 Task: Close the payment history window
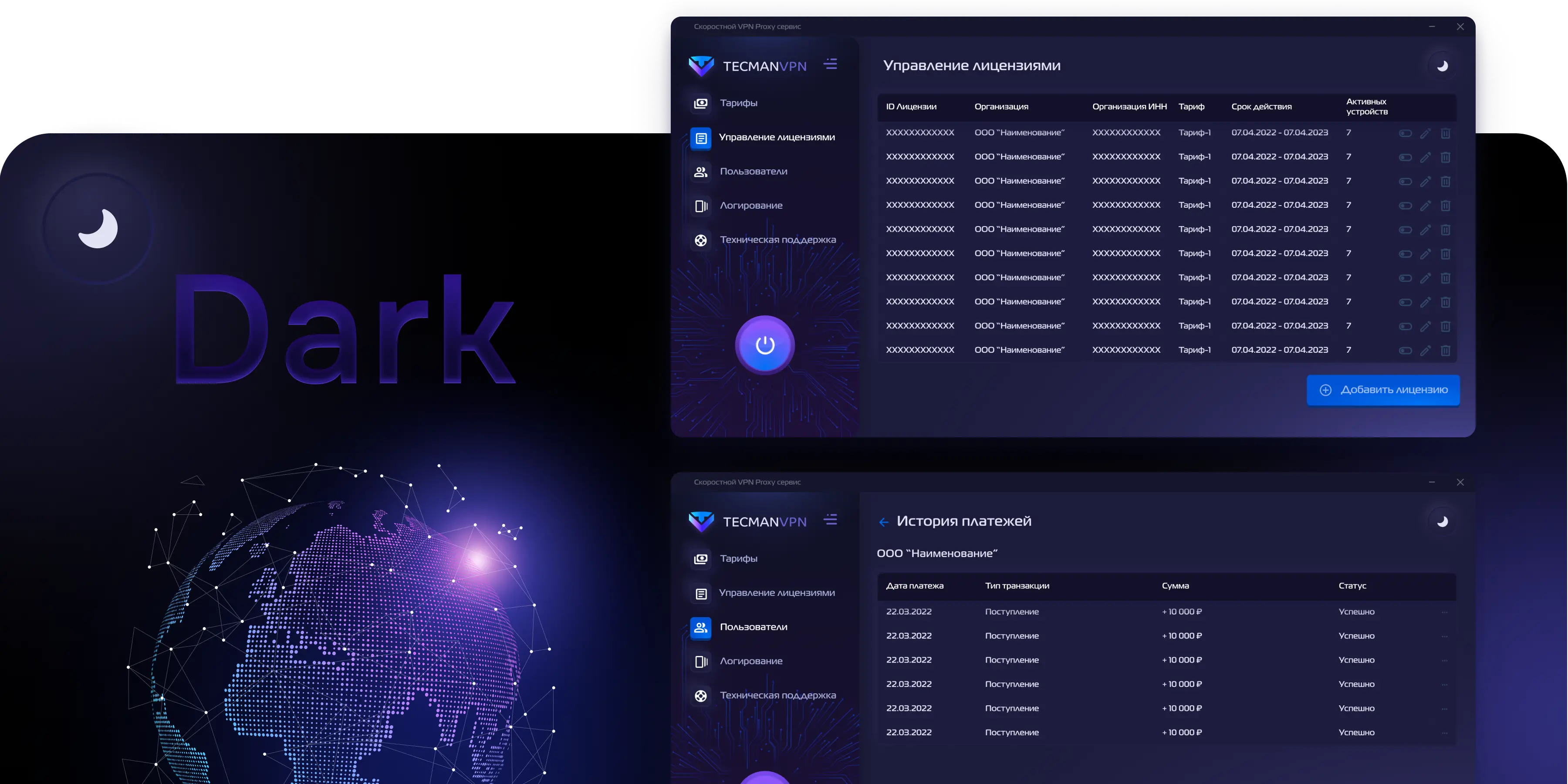coord(1460,482)
